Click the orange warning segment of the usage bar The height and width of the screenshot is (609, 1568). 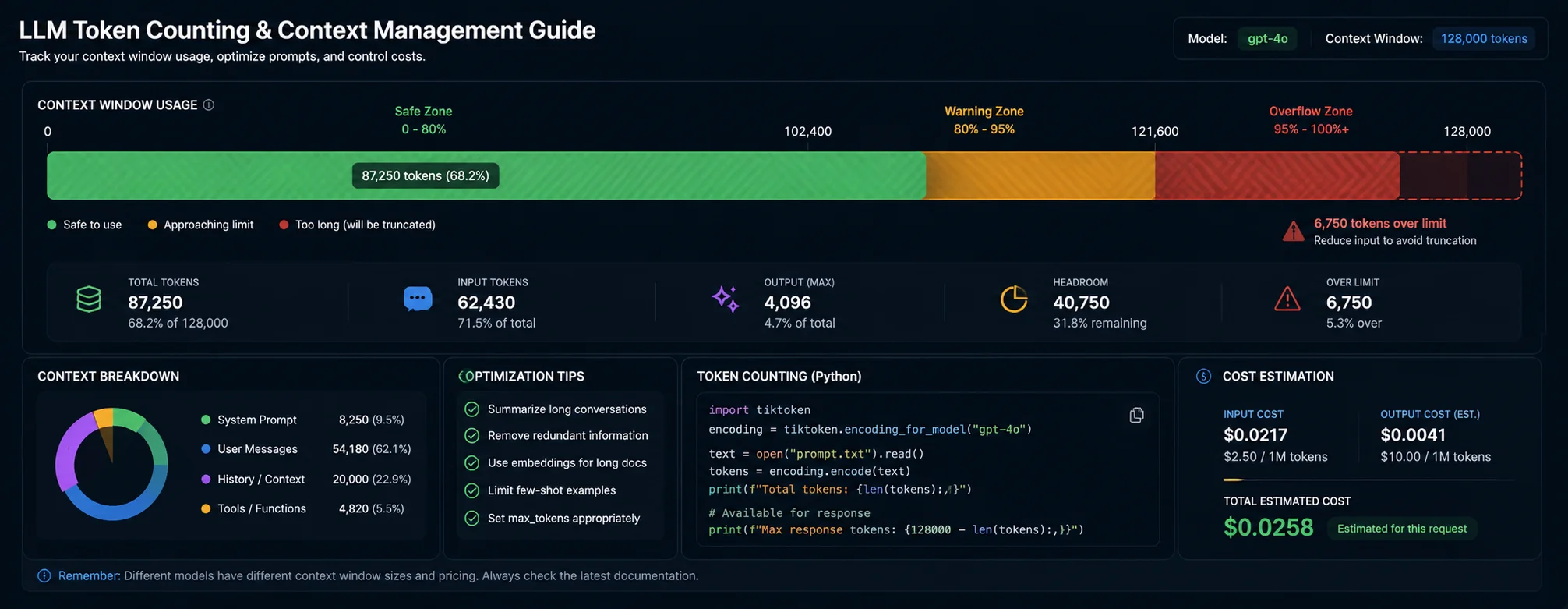(x=1040, y=175)
